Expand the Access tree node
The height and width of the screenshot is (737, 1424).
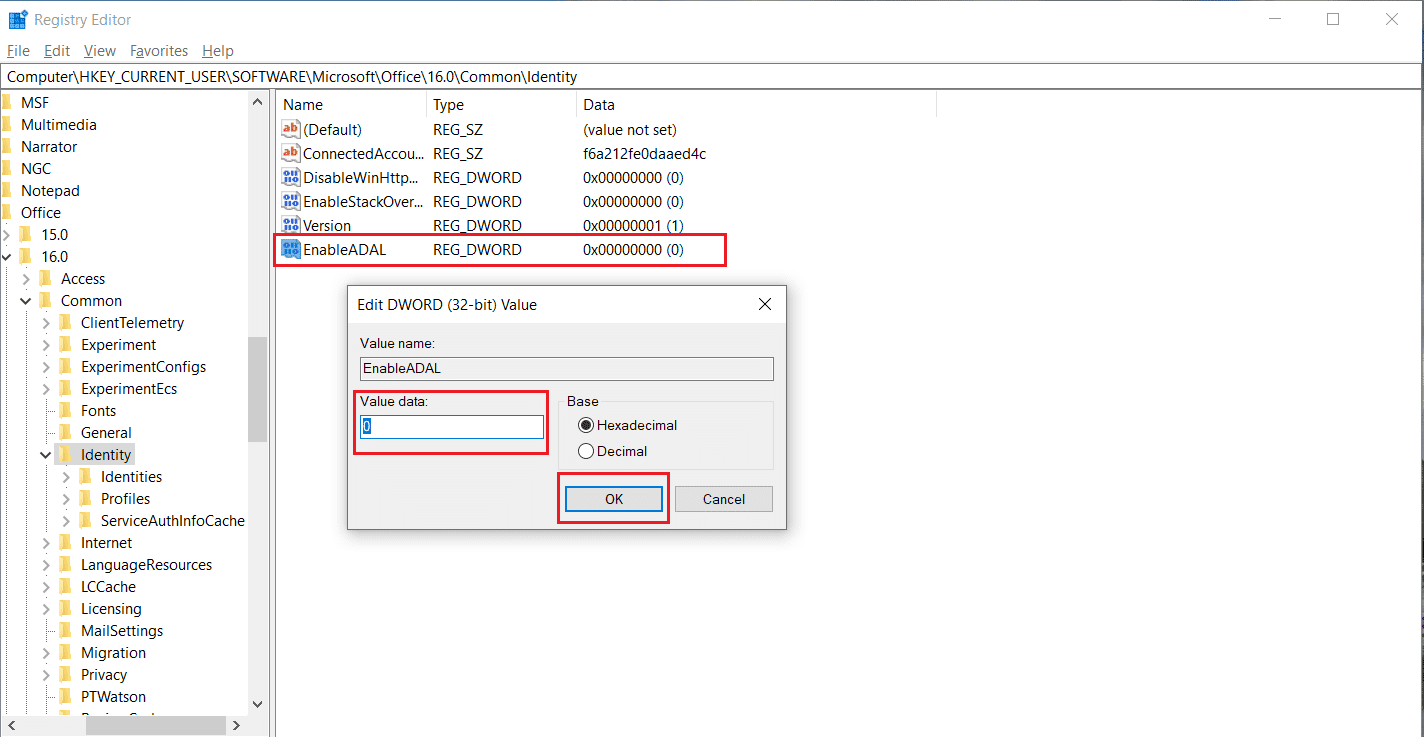tap(27, 279)
